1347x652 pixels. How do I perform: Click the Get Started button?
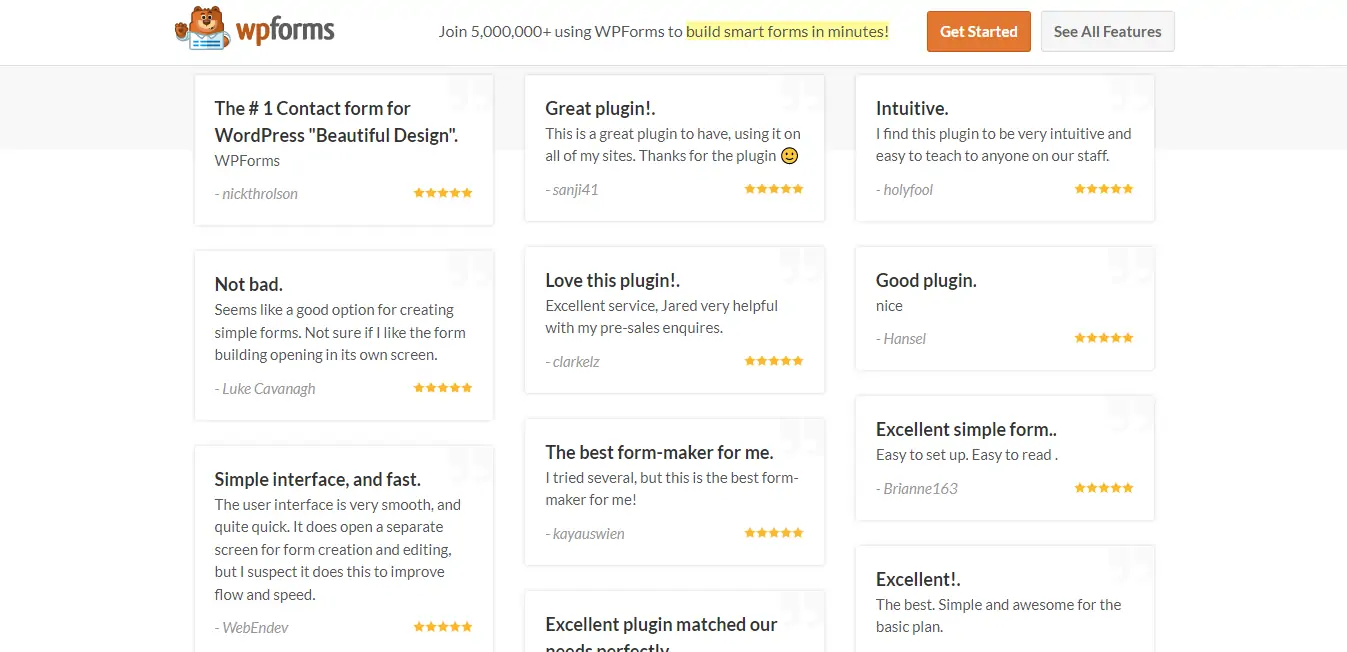978,31
